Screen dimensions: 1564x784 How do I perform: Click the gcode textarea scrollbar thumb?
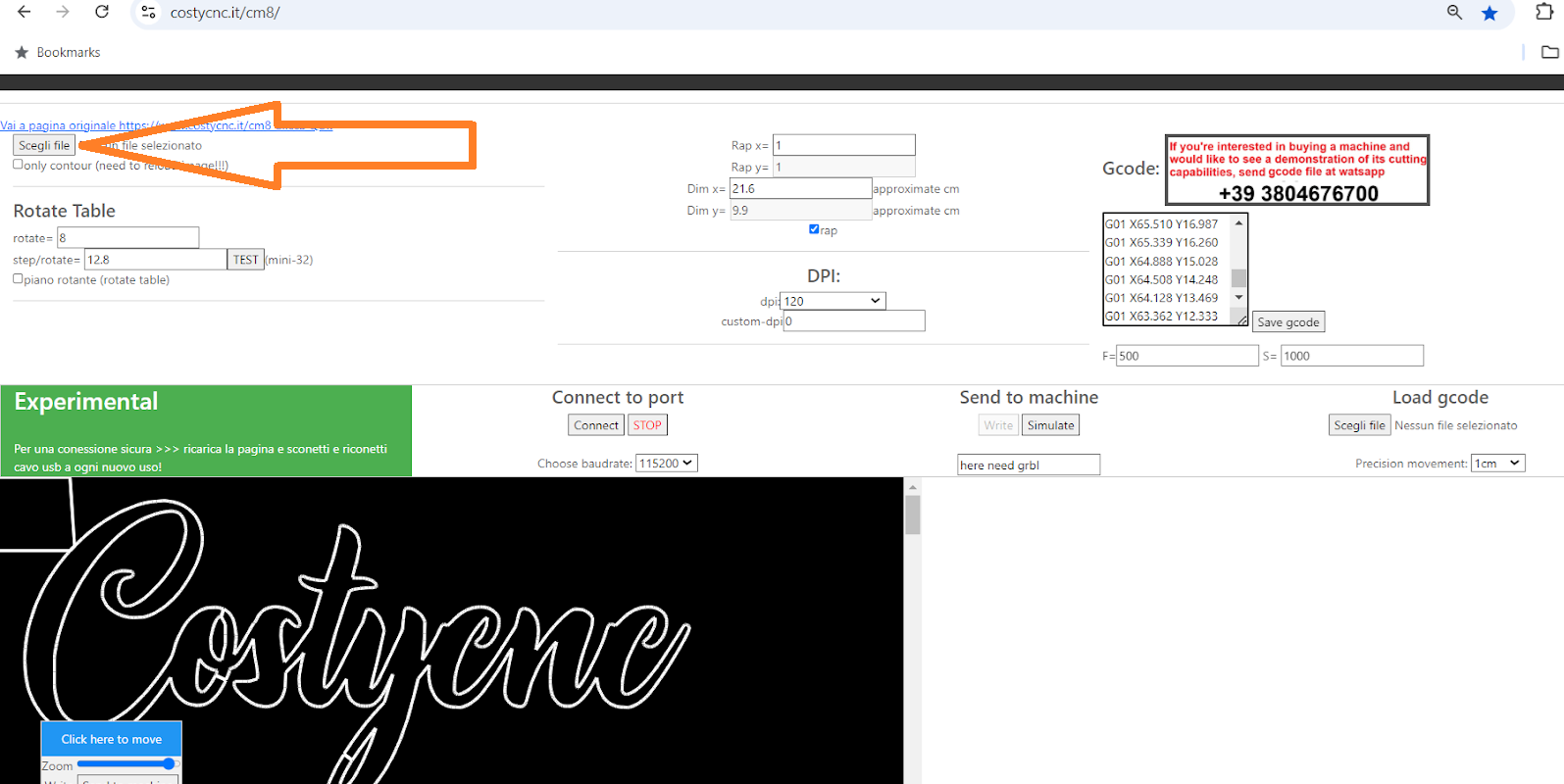click(1238, 277)
